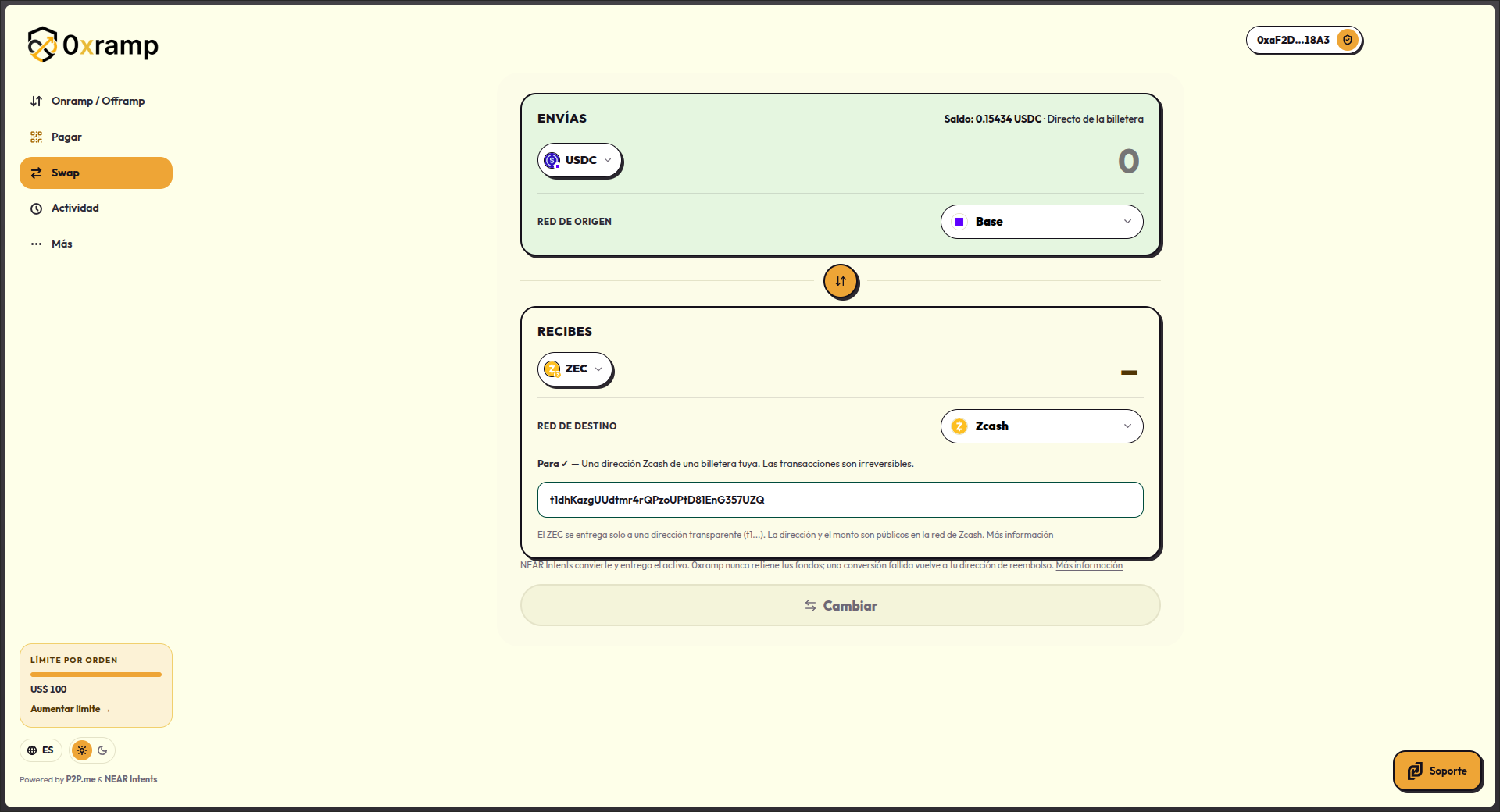Open the Swap menu item
The image size is (1500, 812).
(x=96, y=173)
